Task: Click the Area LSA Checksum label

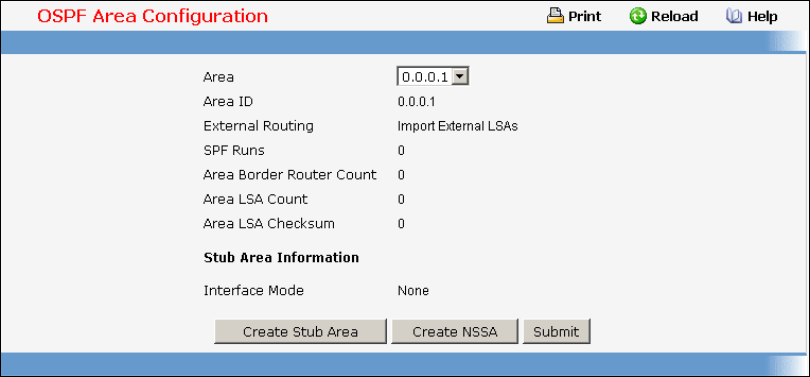Action: [x=269, y=224]
